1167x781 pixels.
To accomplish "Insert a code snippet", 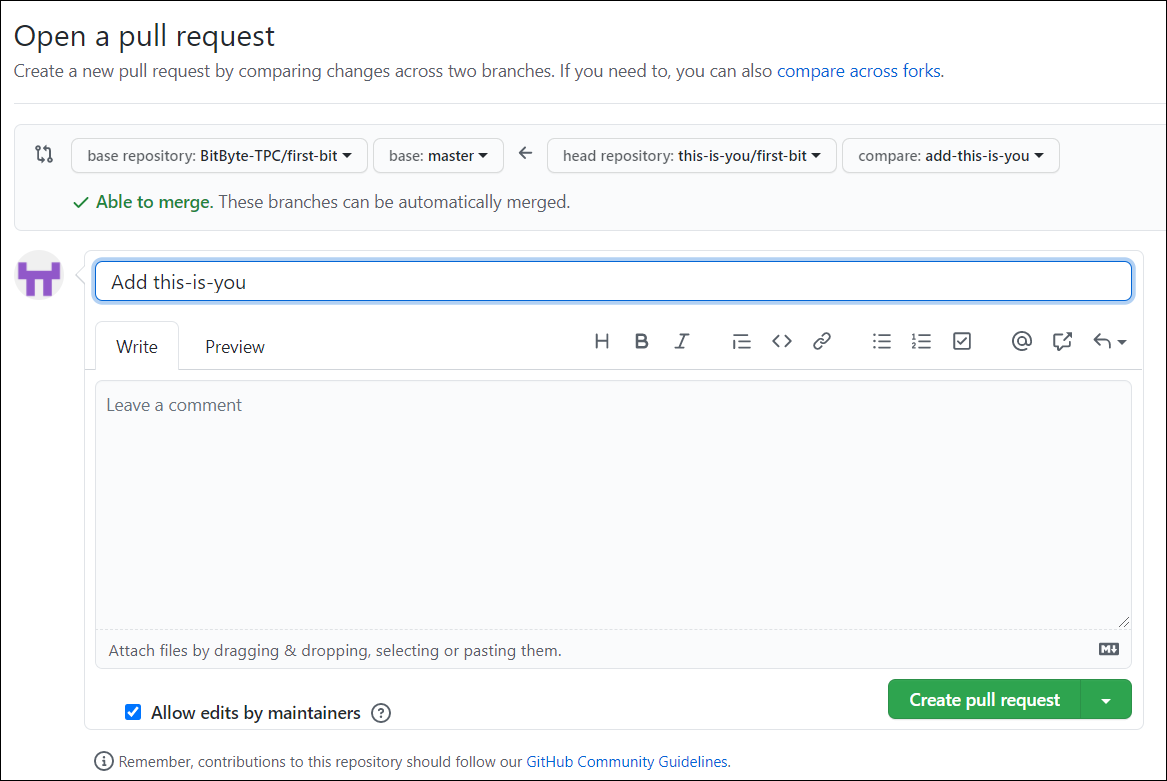I will [781, 341].
